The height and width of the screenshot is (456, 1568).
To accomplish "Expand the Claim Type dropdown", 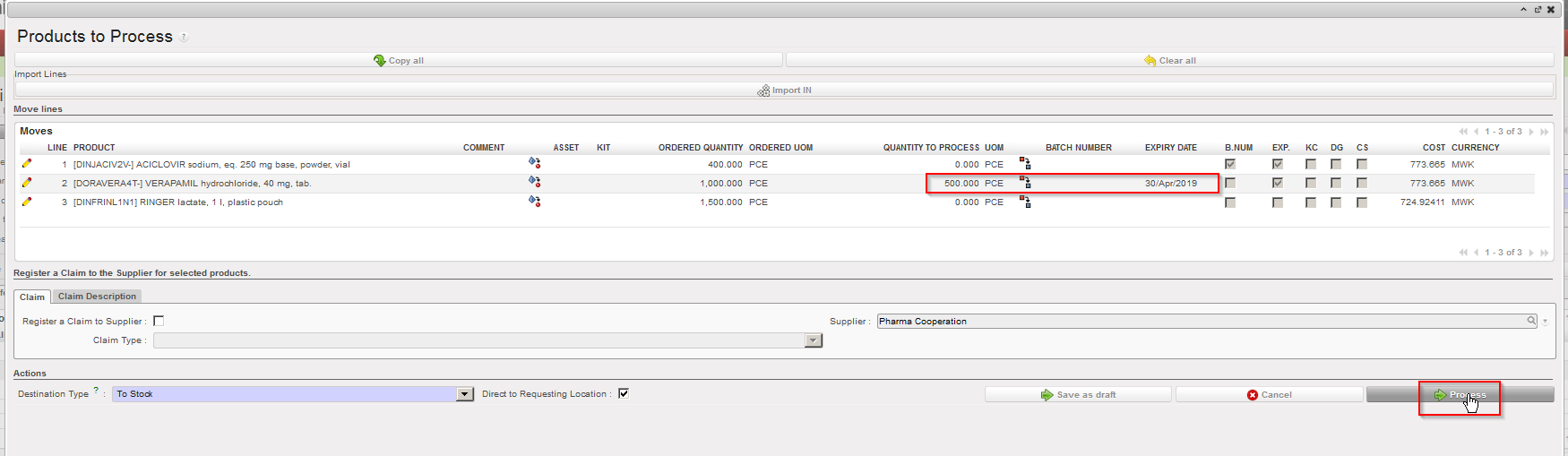I will point(813,340).
